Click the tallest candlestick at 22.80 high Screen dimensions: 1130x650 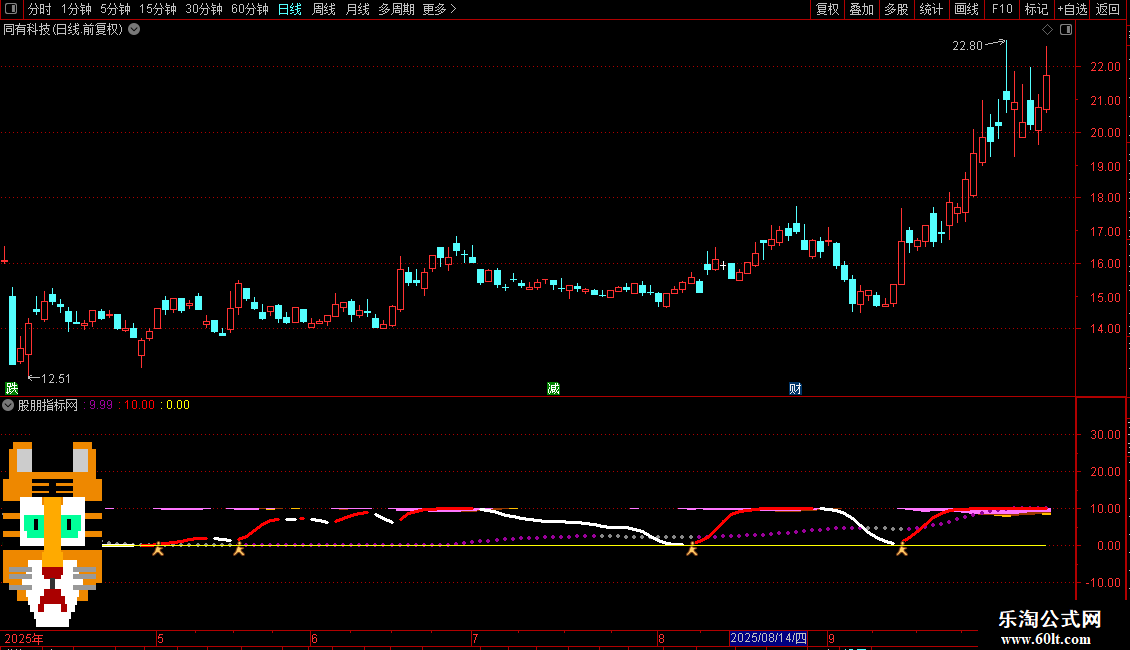[x=1007, y=77]
